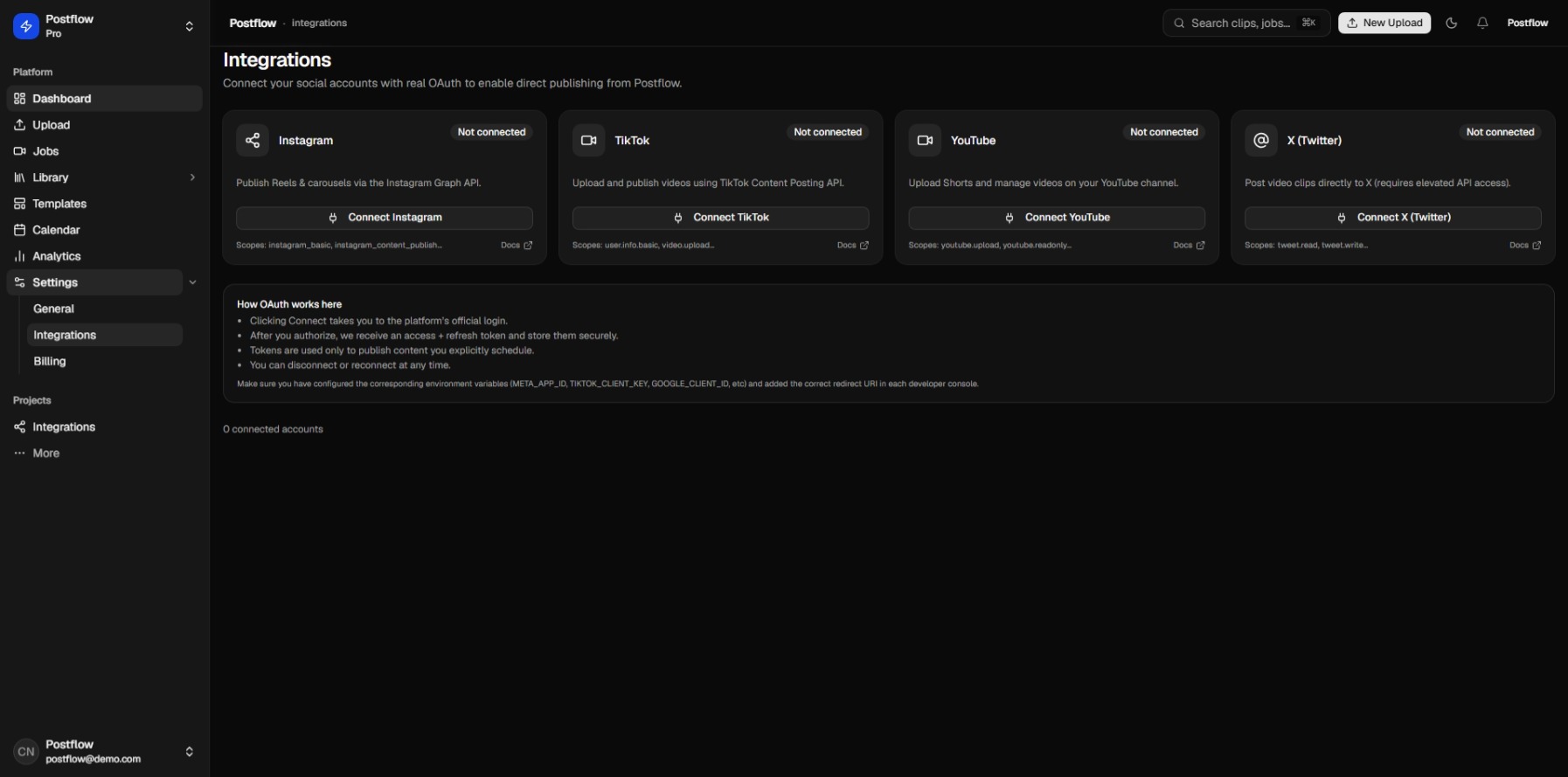
Task: Open Integrations under Projects
Action: pos(104,427)
